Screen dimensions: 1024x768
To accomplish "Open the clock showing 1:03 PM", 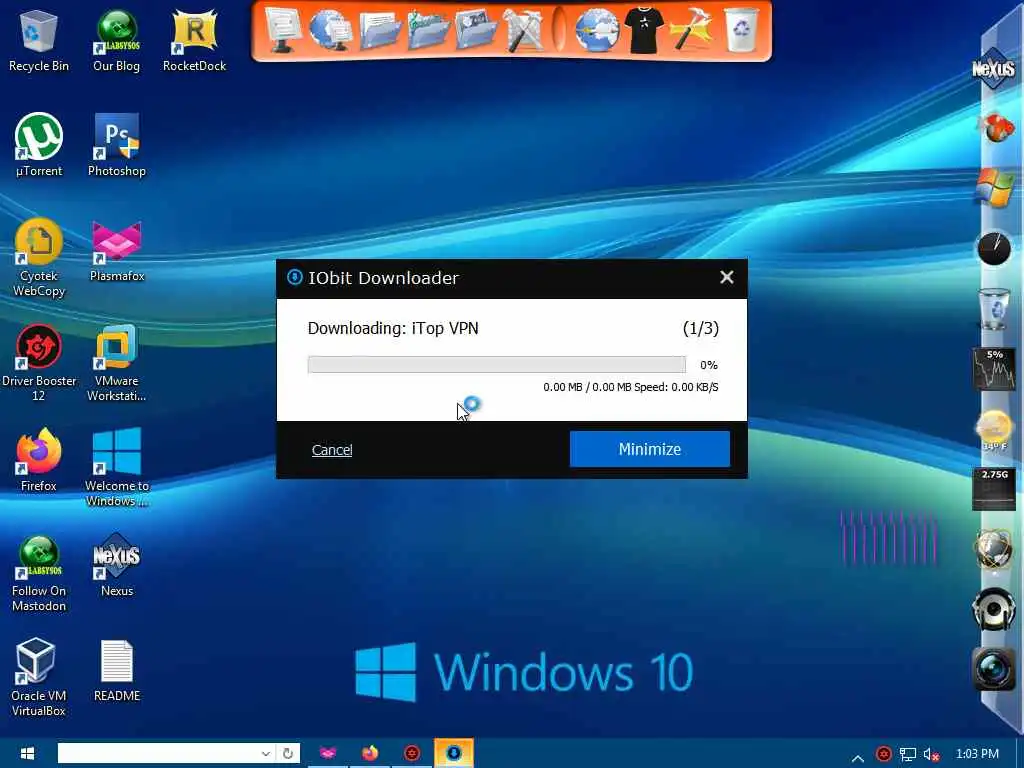I will [977, 754].
